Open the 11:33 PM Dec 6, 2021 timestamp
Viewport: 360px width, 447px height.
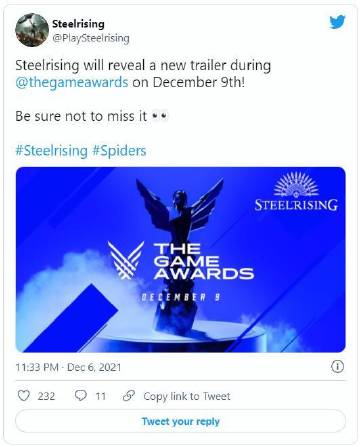click(x=68, y=367)
